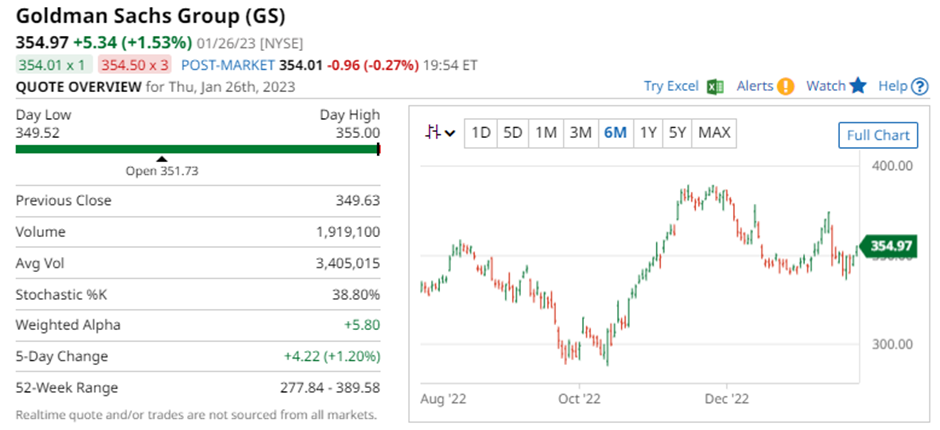The image size is (940, 430).
Task: Open the chart type dropdown
Action: click(440, 132)
